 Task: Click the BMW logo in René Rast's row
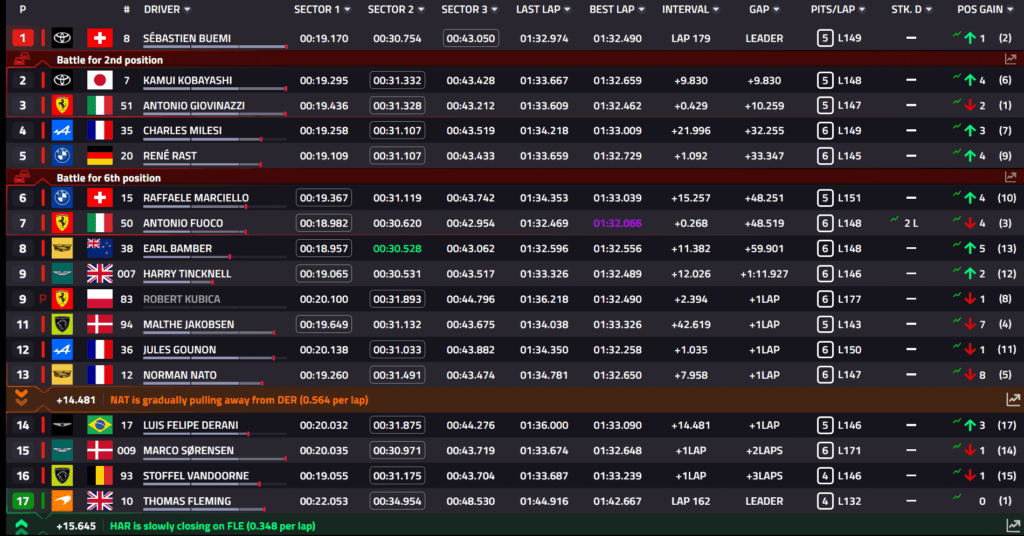tap(62, 156)
